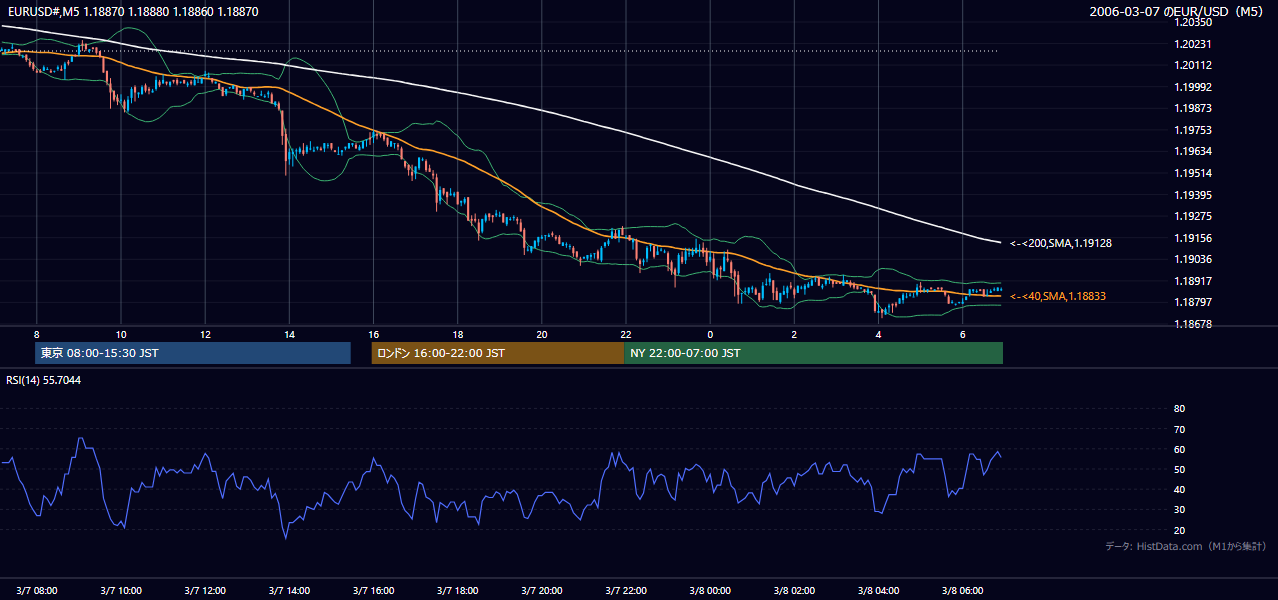This screenshot has width=1278, height=600.
Task: Click RSI scale level 40
Action: (x=1179, y=490)
